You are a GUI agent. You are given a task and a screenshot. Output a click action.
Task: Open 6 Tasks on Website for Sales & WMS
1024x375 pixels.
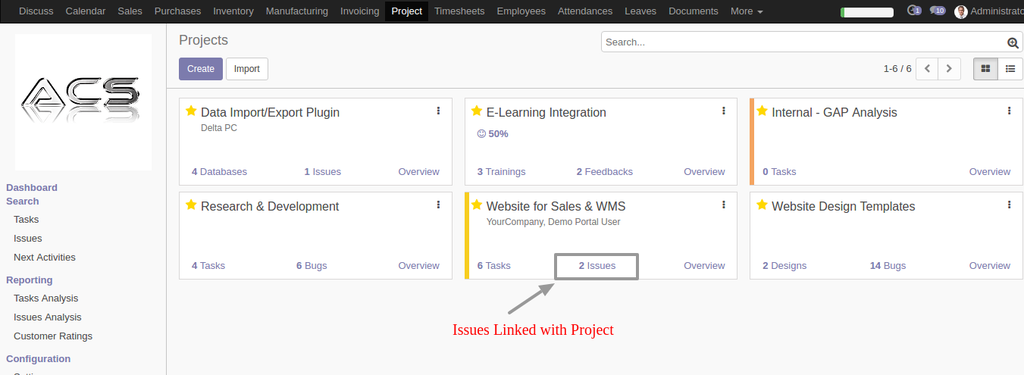pos(494,266)
